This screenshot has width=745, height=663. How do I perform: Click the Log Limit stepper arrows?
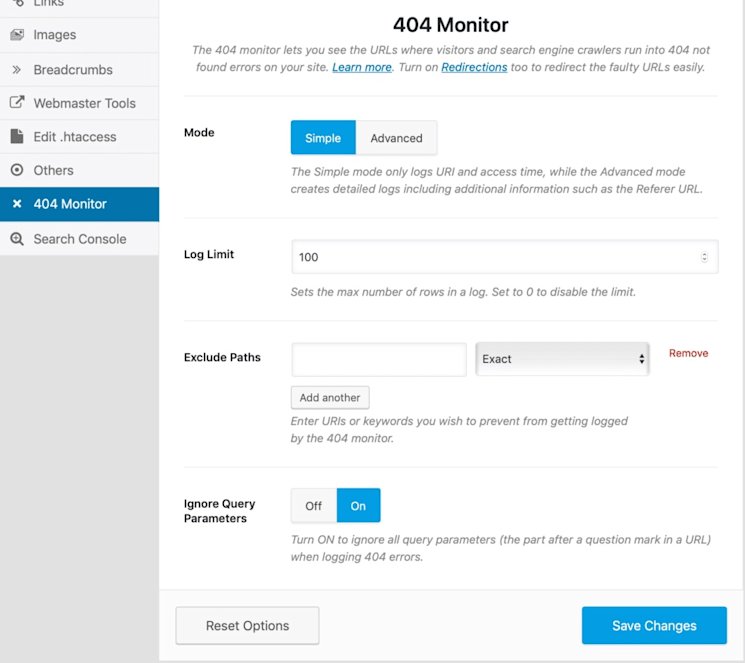point(704,257)
